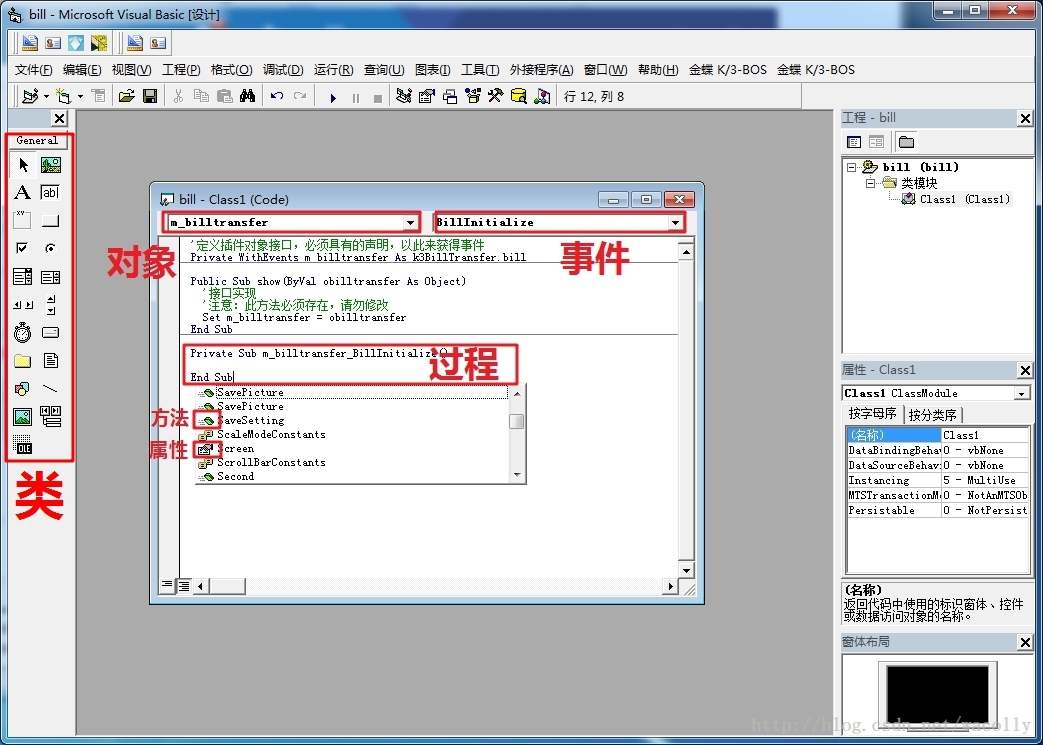Open the 调试(D) menu
Image resolution: width=1043 pixels, height=745 pixels.
click(x=283, y=70)
